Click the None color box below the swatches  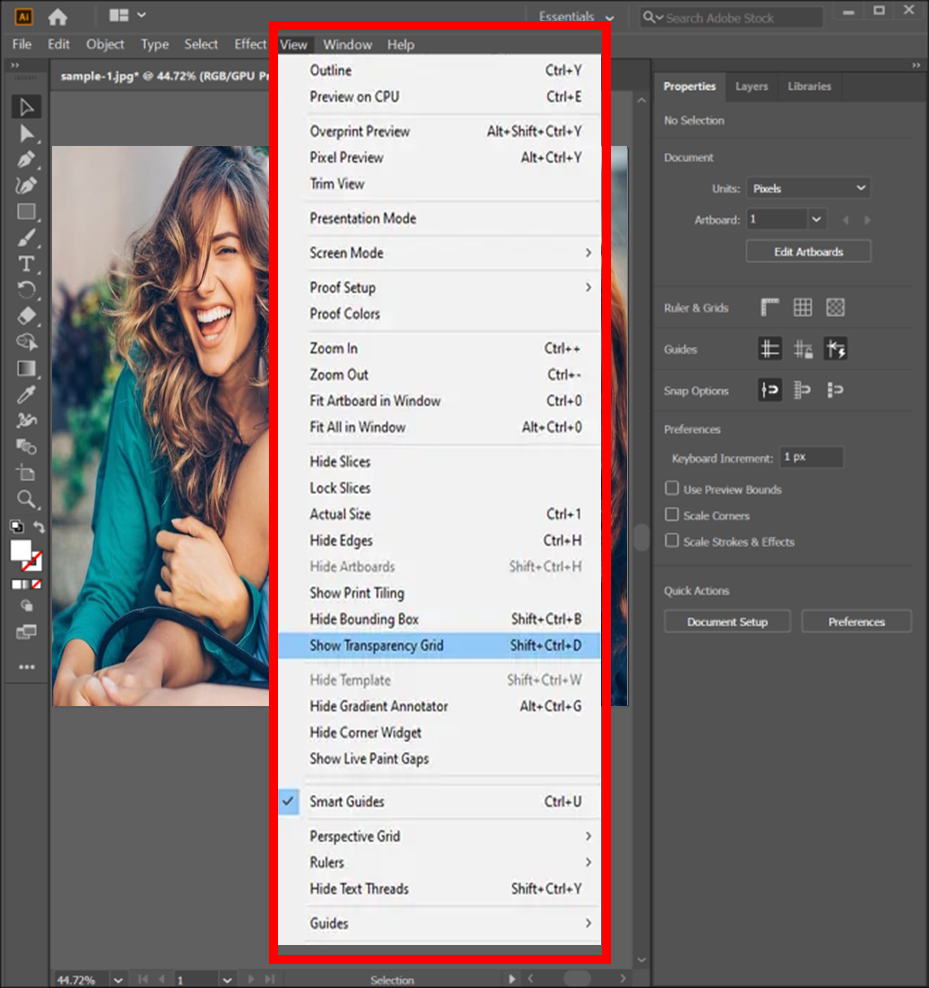(x=37, y=585)
